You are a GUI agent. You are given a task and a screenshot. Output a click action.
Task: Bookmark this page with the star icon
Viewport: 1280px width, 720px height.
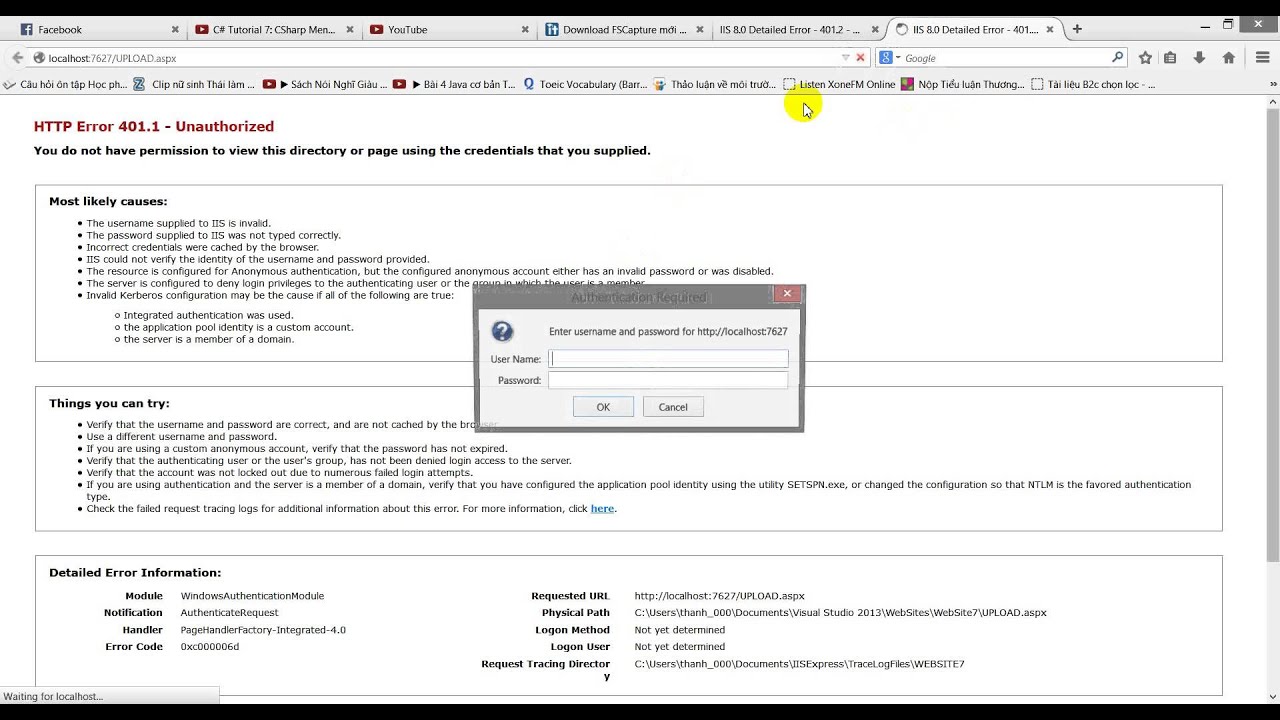pos(1145,58)
